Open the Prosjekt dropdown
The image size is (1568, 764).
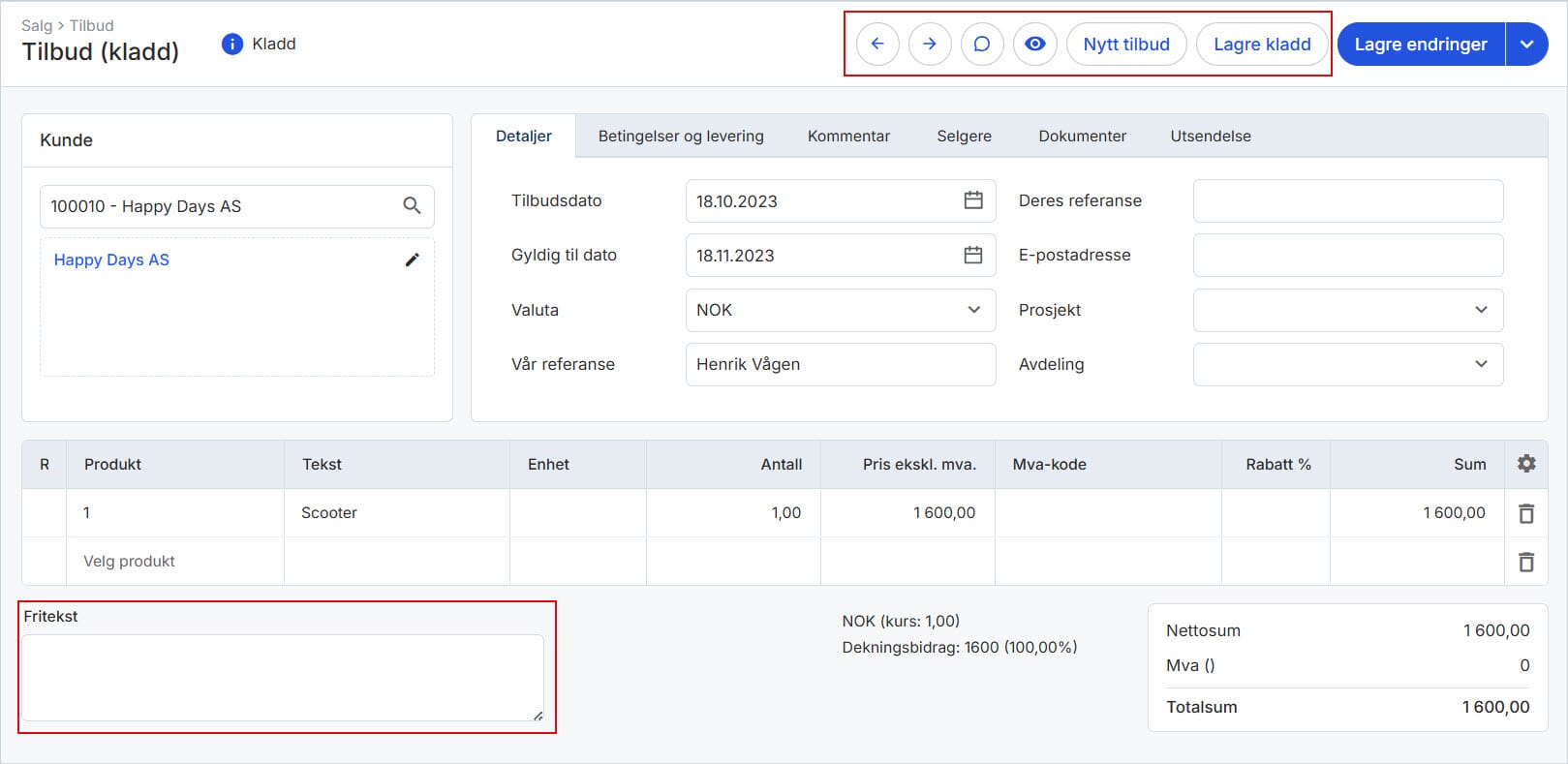click(x=1480, y=310)
